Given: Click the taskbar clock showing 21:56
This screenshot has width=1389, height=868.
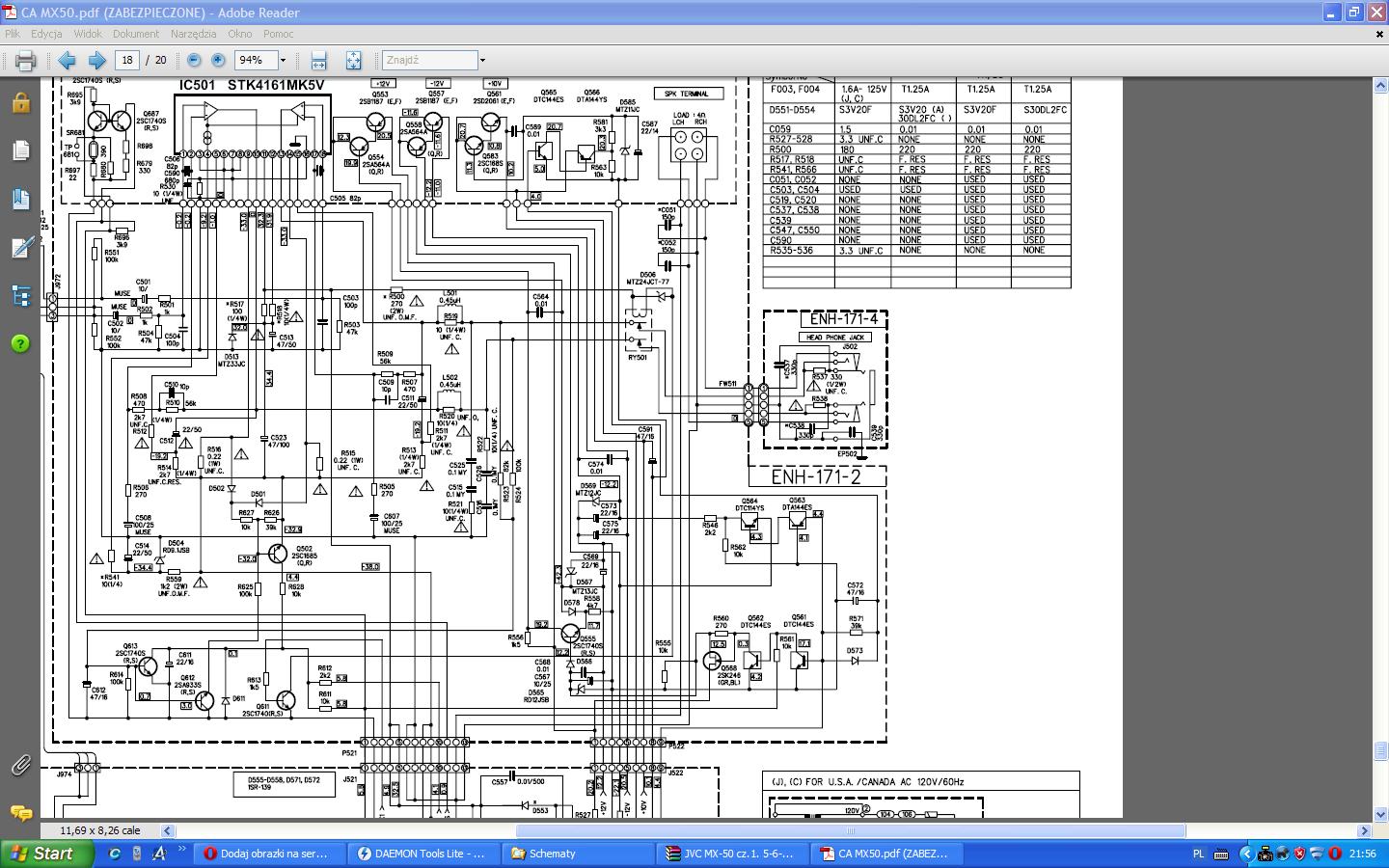Looking at the screenshot, I should click(1363, 854).
